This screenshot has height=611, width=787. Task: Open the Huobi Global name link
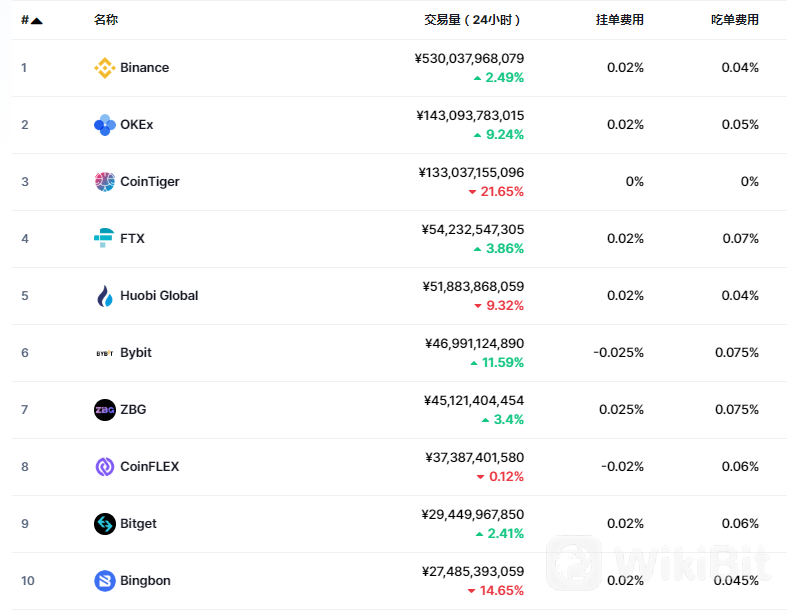(159, 296)
